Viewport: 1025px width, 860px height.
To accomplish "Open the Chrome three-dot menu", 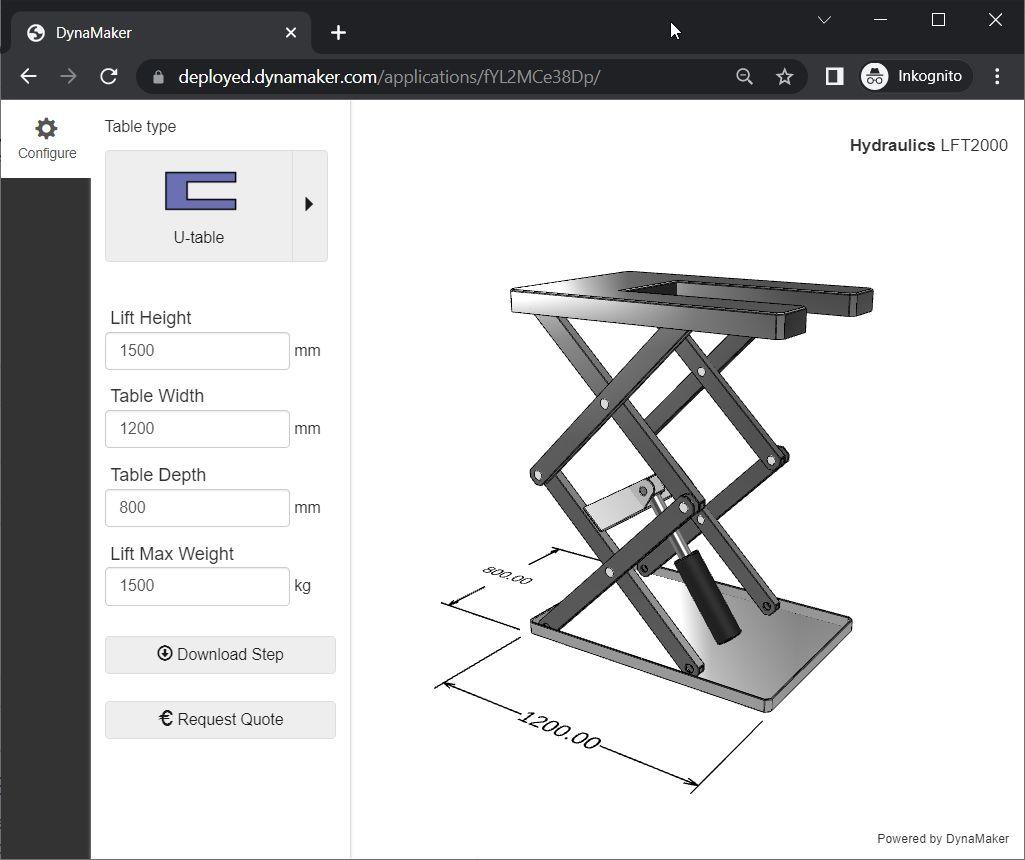I will click(x=997, y=76).
